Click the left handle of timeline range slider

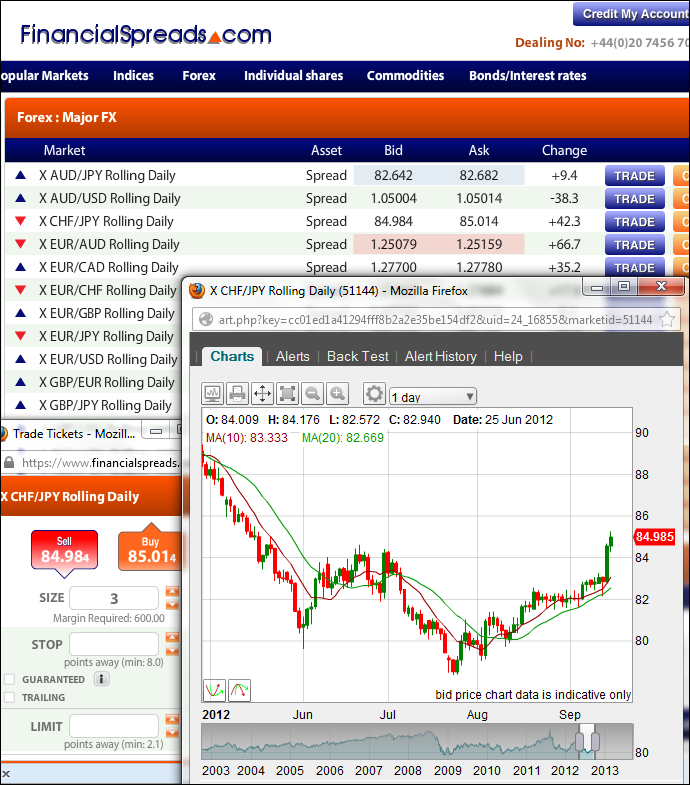579,741
